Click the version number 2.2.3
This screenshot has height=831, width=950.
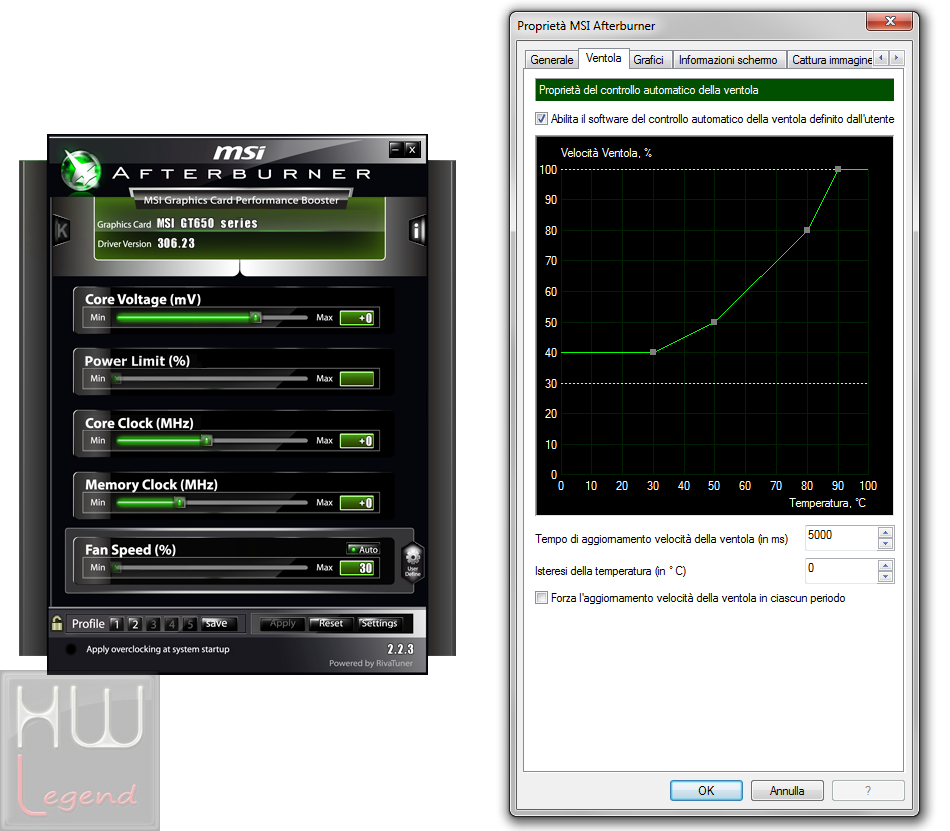tap(400, 649)
